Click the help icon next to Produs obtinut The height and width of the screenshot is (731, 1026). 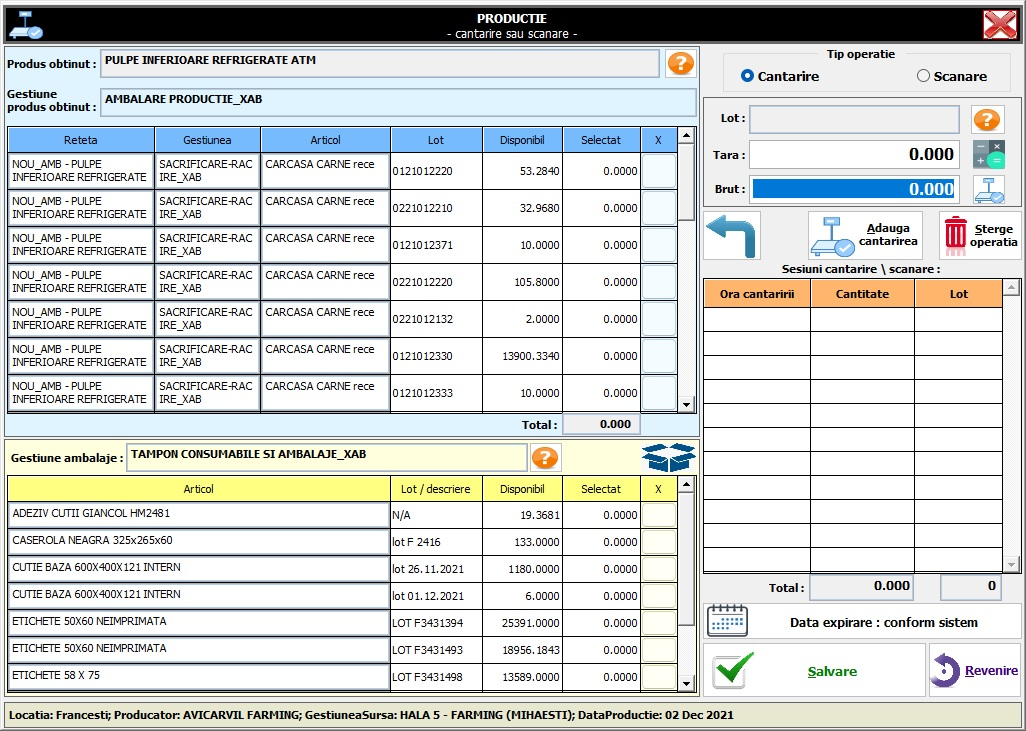pos(680,63)
